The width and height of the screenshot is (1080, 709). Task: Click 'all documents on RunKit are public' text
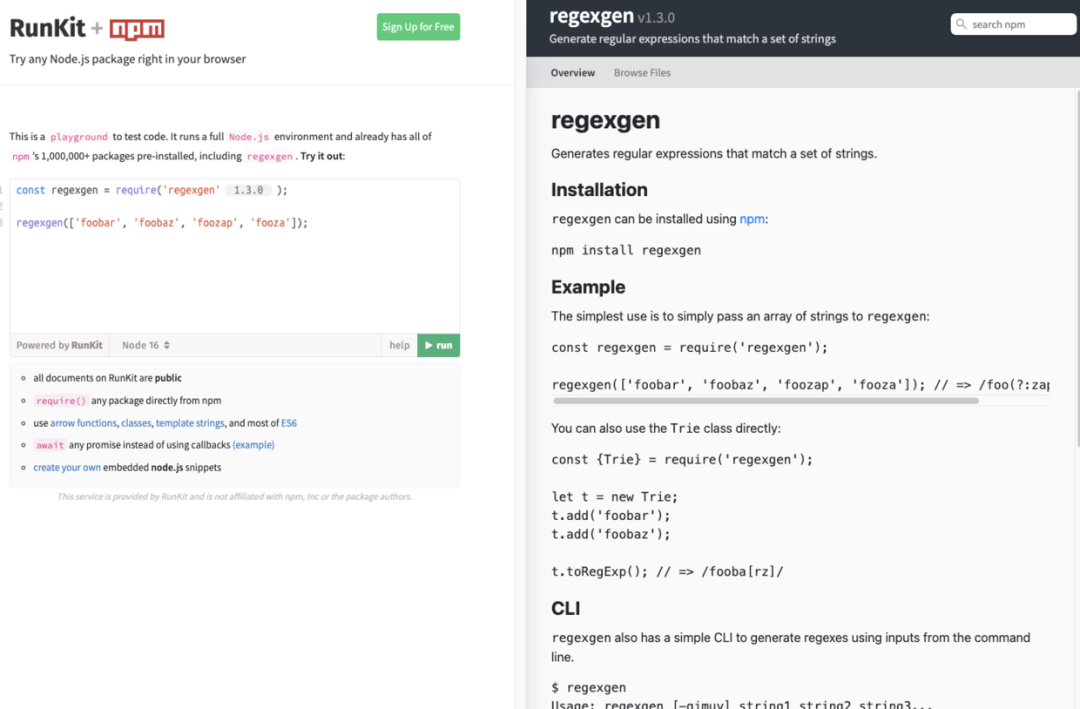click(107, 378)
